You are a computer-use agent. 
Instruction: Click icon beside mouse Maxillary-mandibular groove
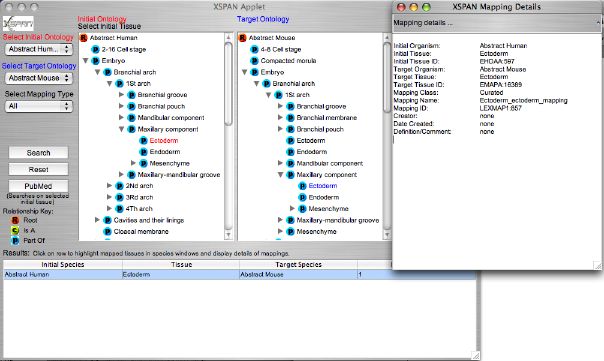(290, 220)
